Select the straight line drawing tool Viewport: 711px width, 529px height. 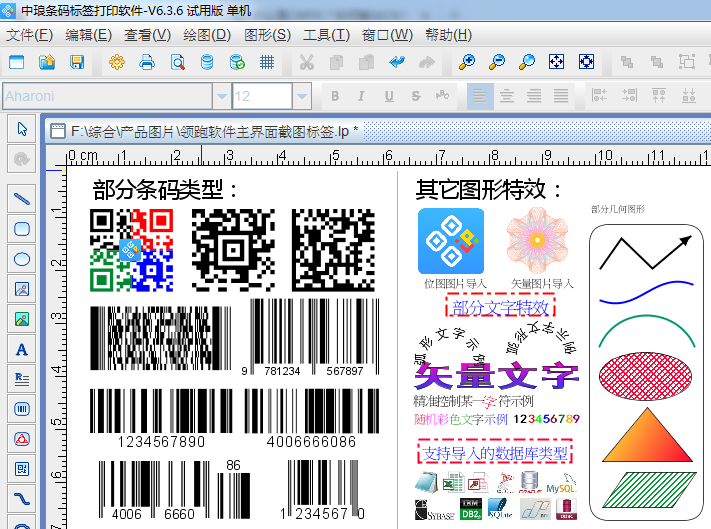(22, 199)
